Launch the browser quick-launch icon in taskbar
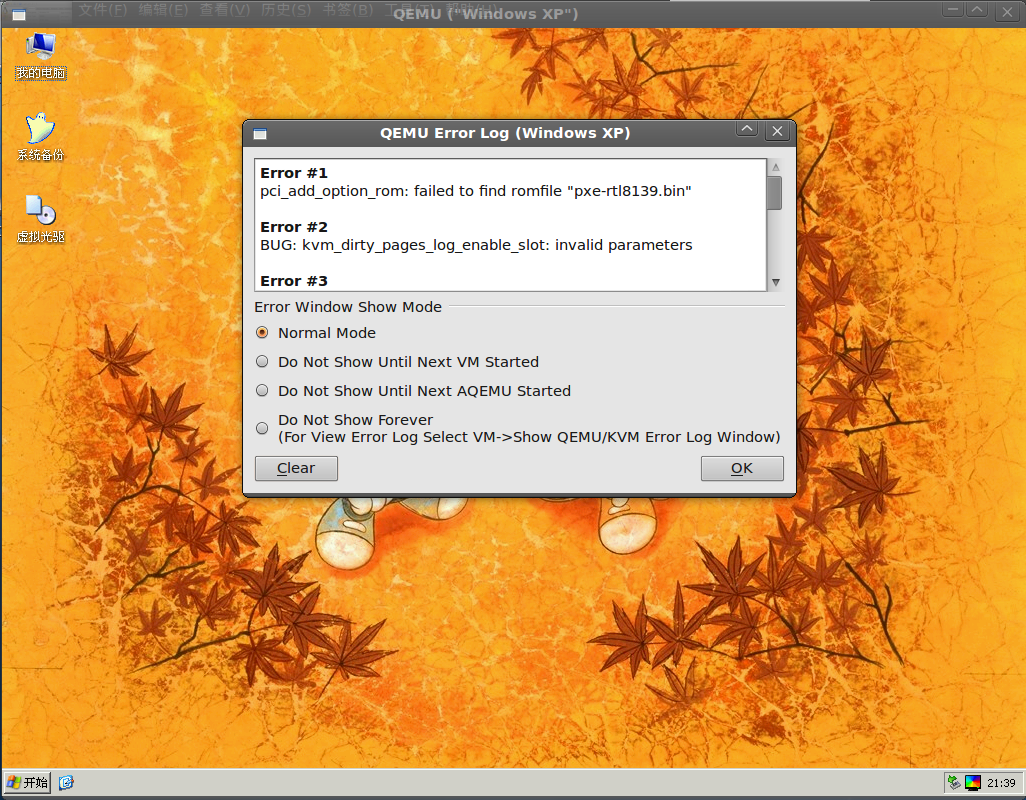This screenshot has height=800, width=1026. click(66, 782)
